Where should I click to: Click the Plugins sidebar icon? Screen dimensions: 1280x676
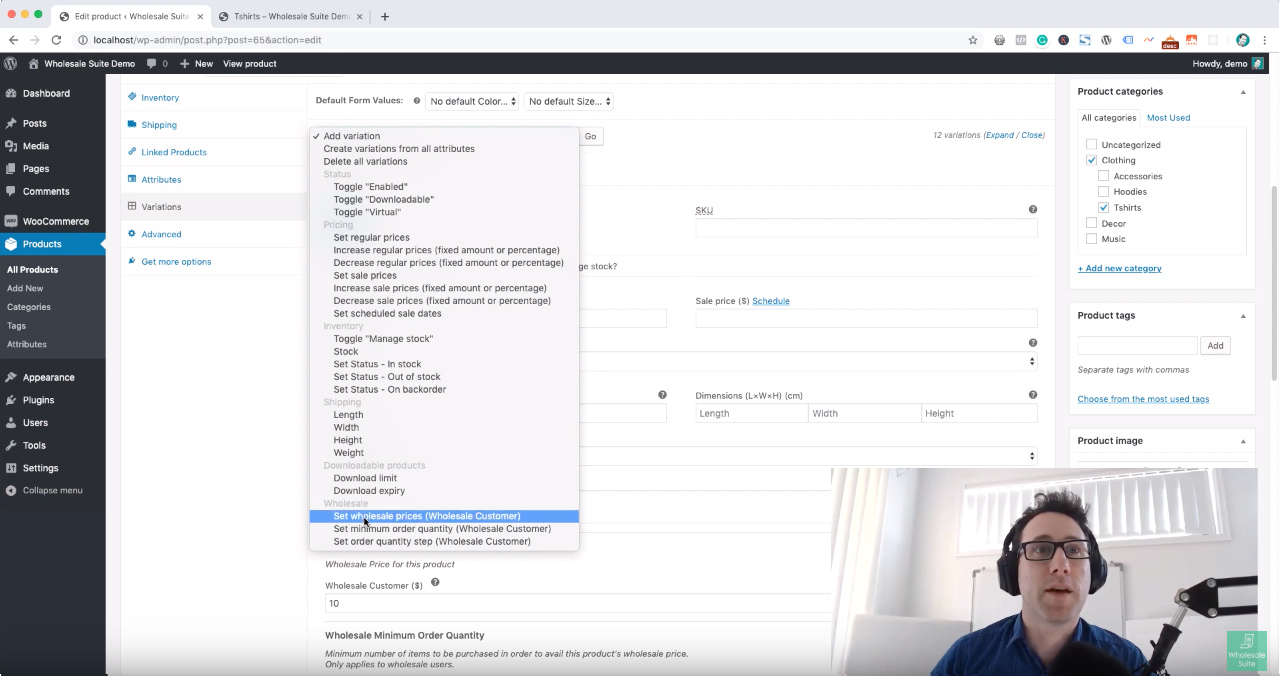pyautogui.click(x=11, y=400)
